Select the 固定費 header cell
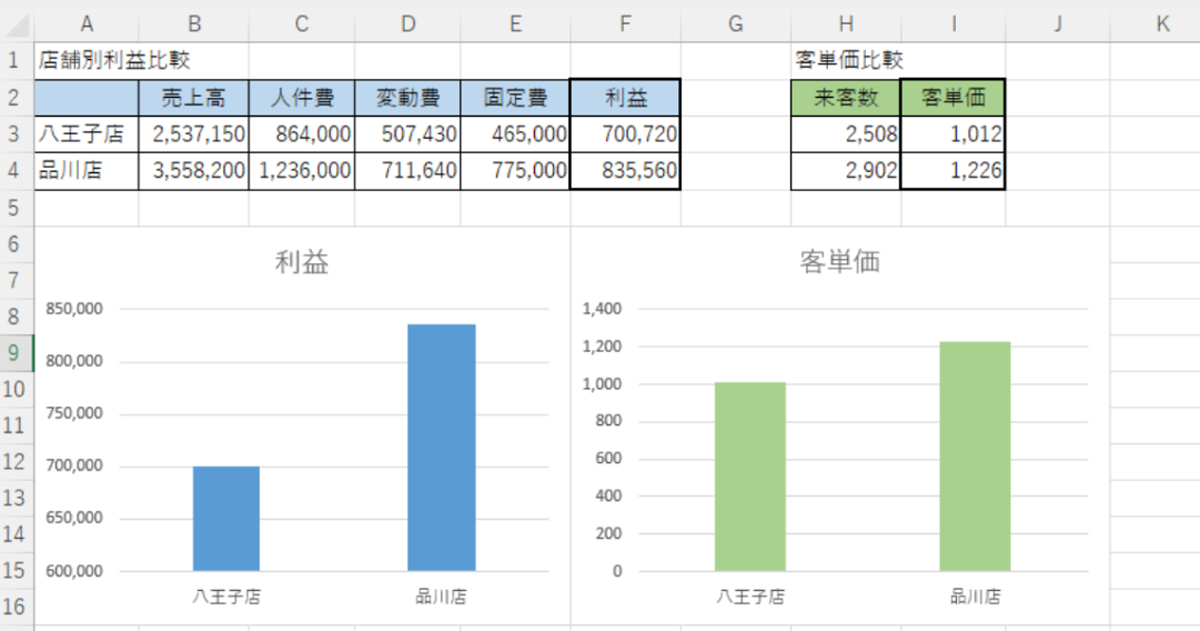 click(515, 98)
